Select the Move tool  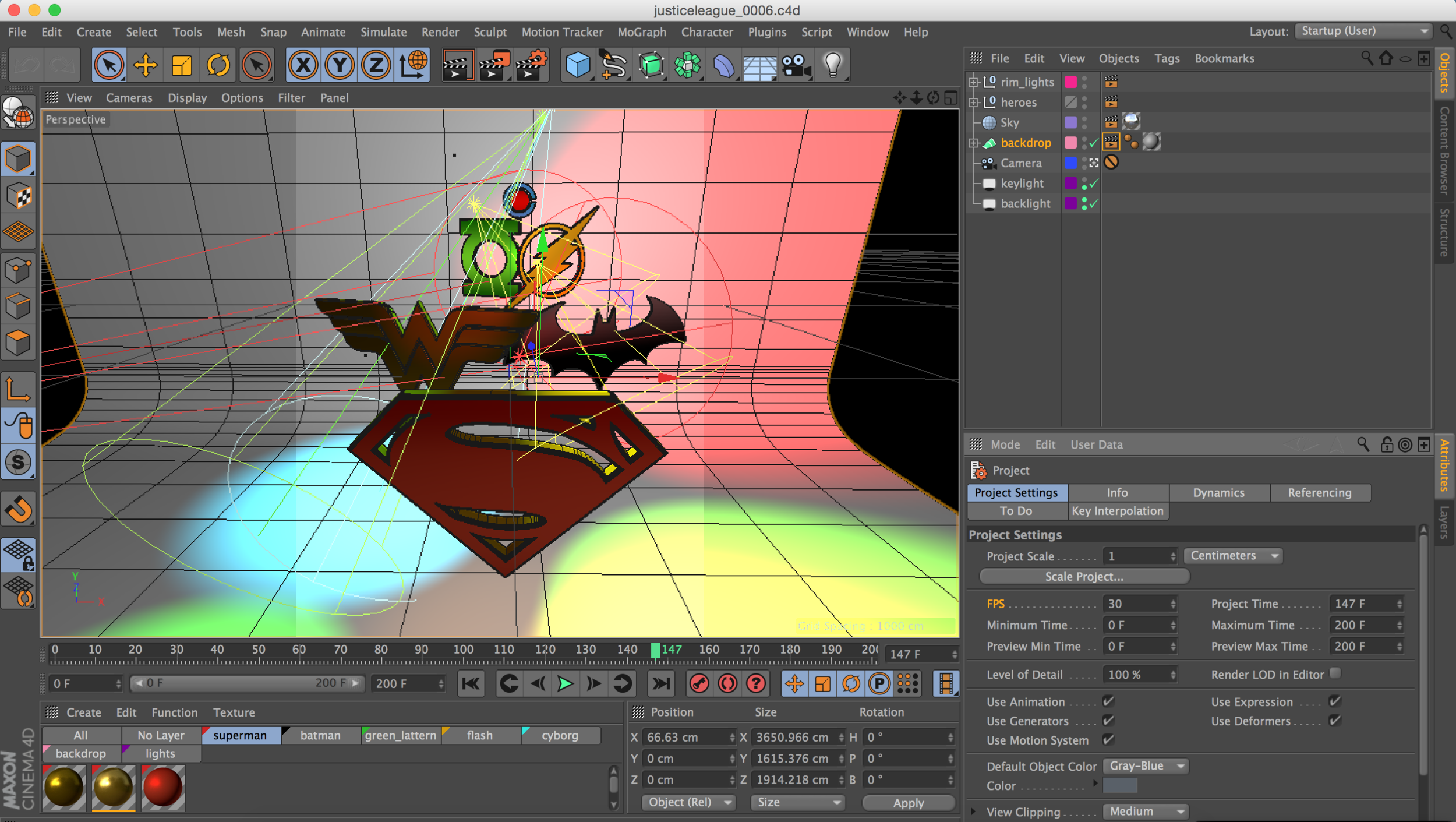tap(145, 65)
